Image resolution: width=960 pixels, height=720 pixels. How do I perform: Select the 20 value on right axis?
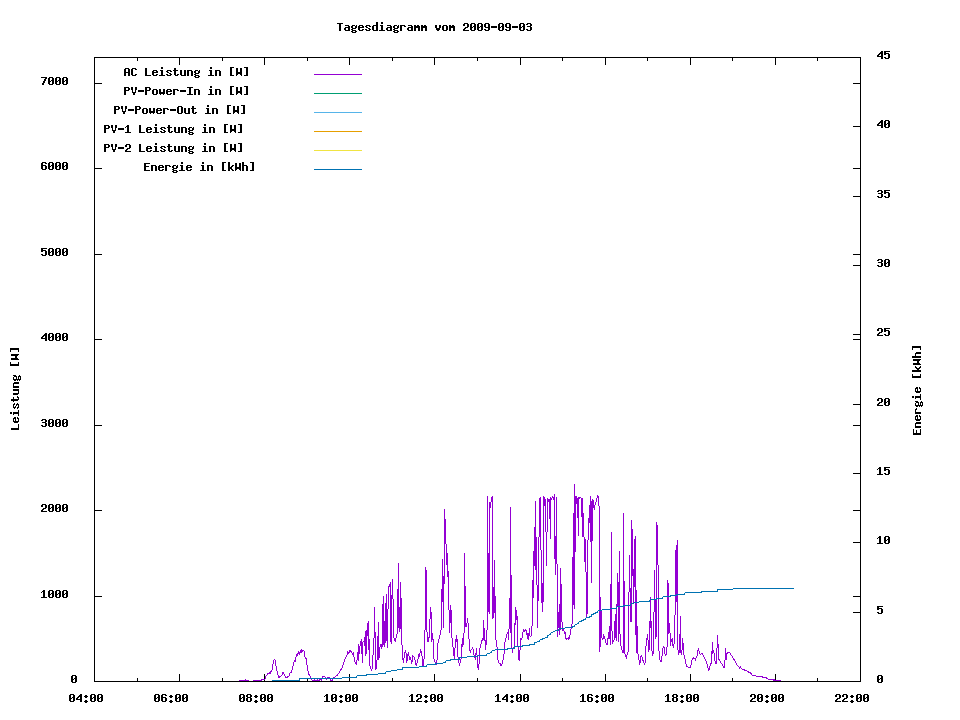point(883,403)
